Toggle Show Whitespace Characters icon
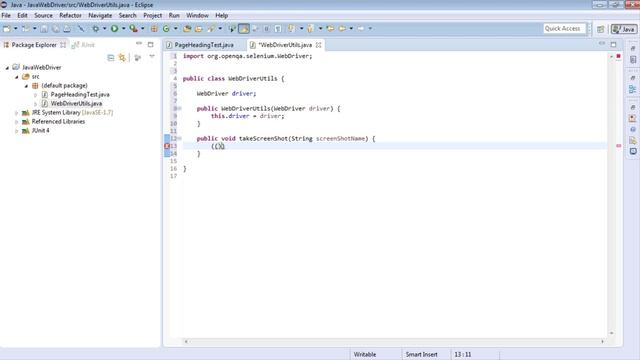This screenshot has height=360, width=640. click(278, 29)
